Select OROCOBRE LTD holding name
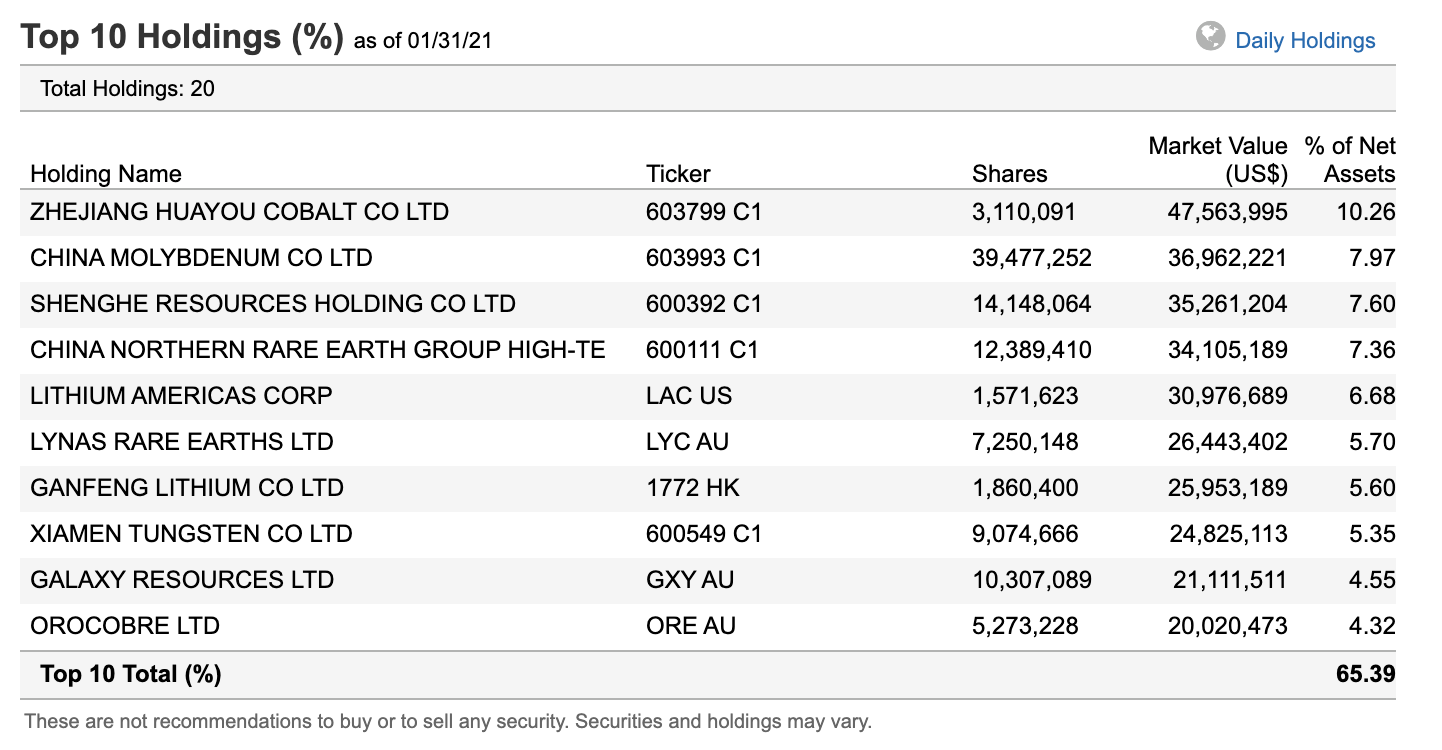Screen dimensions: 1442x750 125,626
